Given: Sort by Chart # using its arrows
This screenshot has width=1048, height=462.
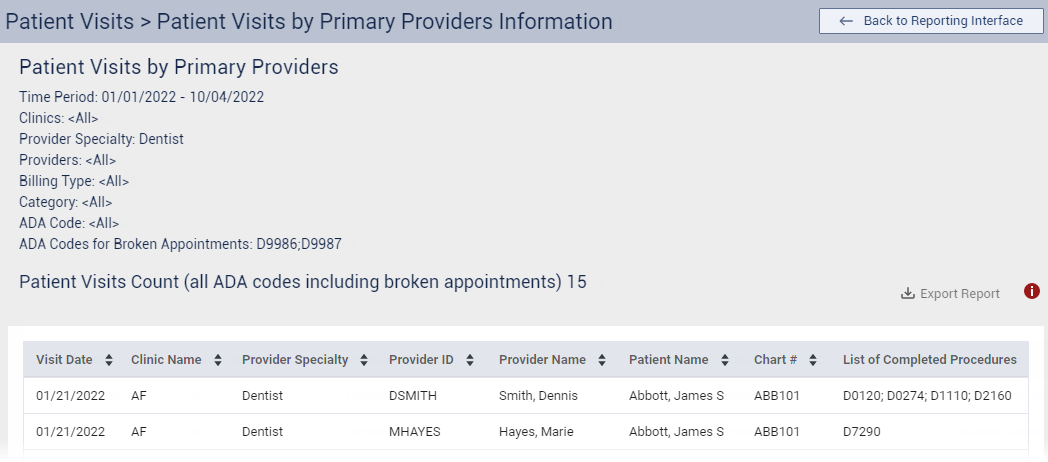Looking at the screenshot, I should point(813,360).
